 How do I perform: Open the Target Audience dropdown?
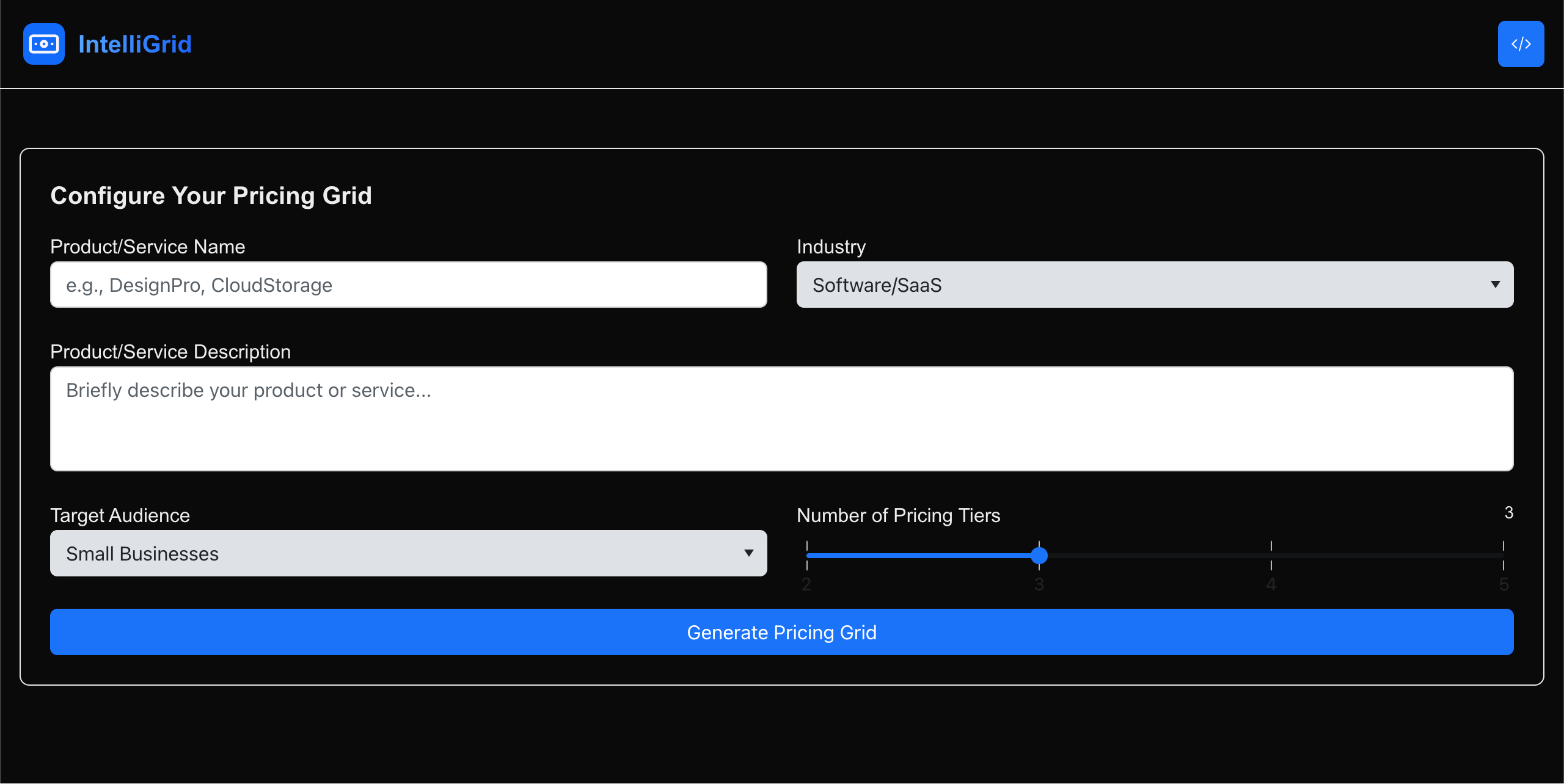(409, 553)
